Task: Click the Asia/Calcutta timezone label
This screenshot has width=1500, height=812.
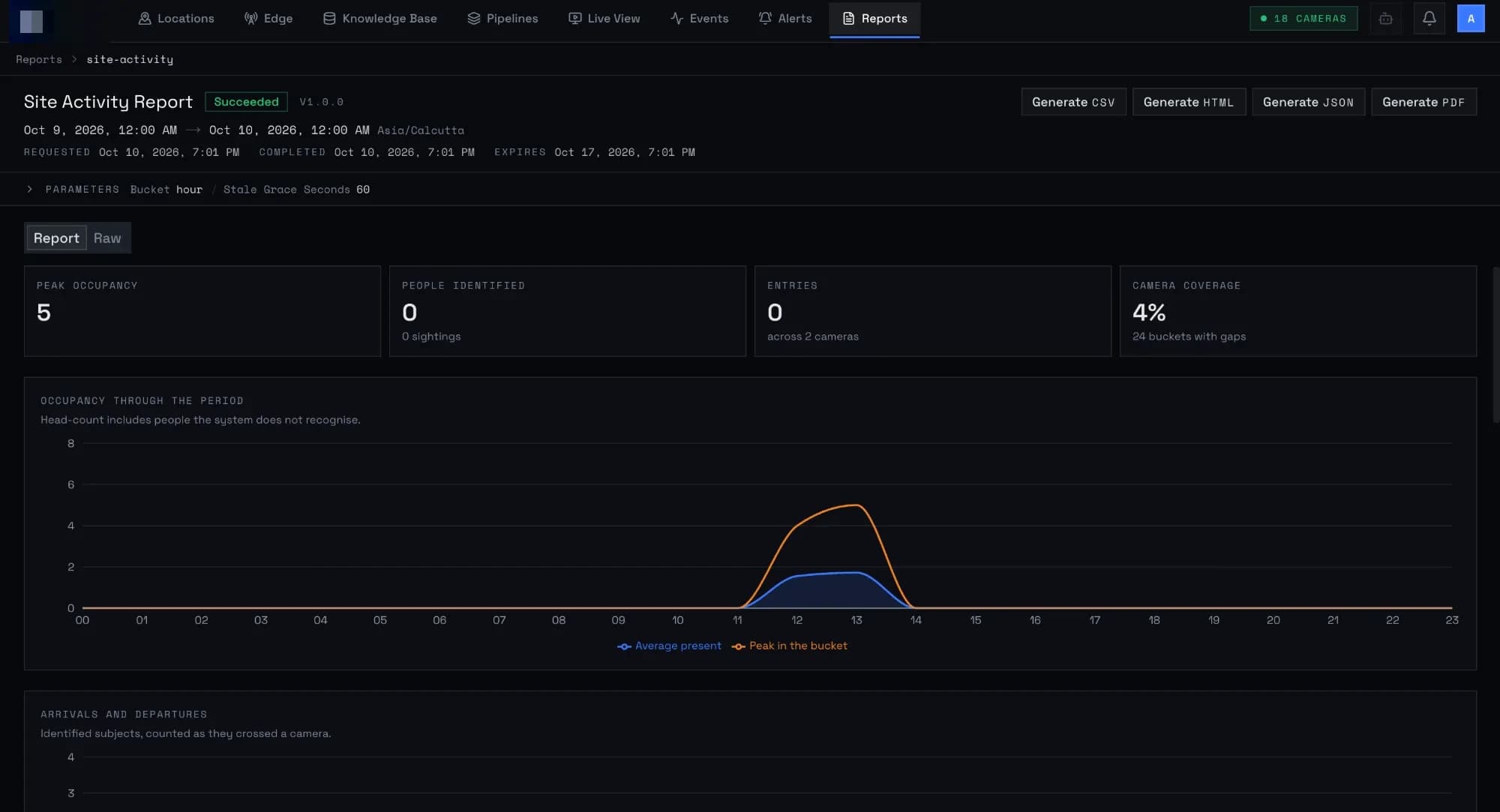Action: [x=421, y=130]
